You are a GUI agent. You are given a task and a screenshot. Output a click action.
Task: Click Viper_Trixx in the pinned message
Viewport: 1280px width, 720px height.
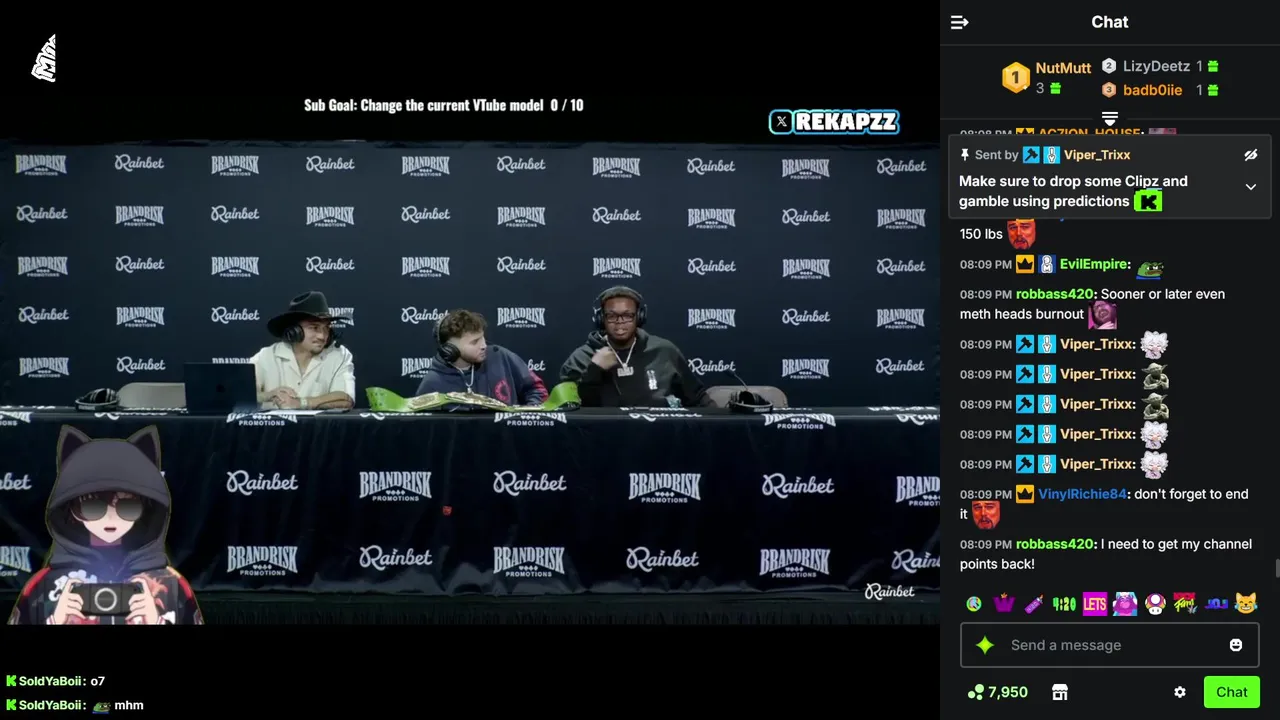pos(1097,155)
